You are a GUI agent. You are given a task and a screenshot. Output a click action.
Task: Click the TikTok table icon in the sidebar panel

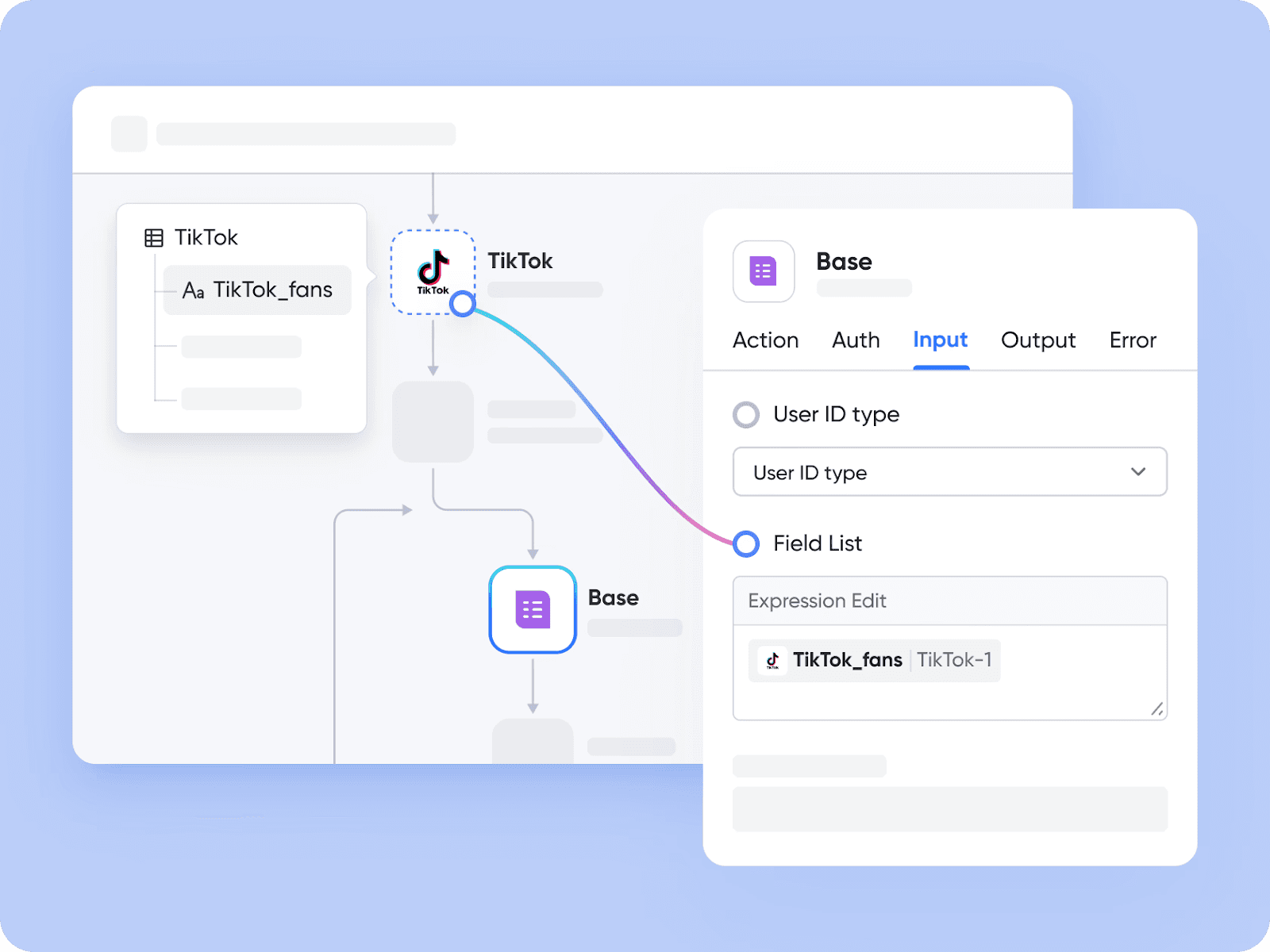154,236
